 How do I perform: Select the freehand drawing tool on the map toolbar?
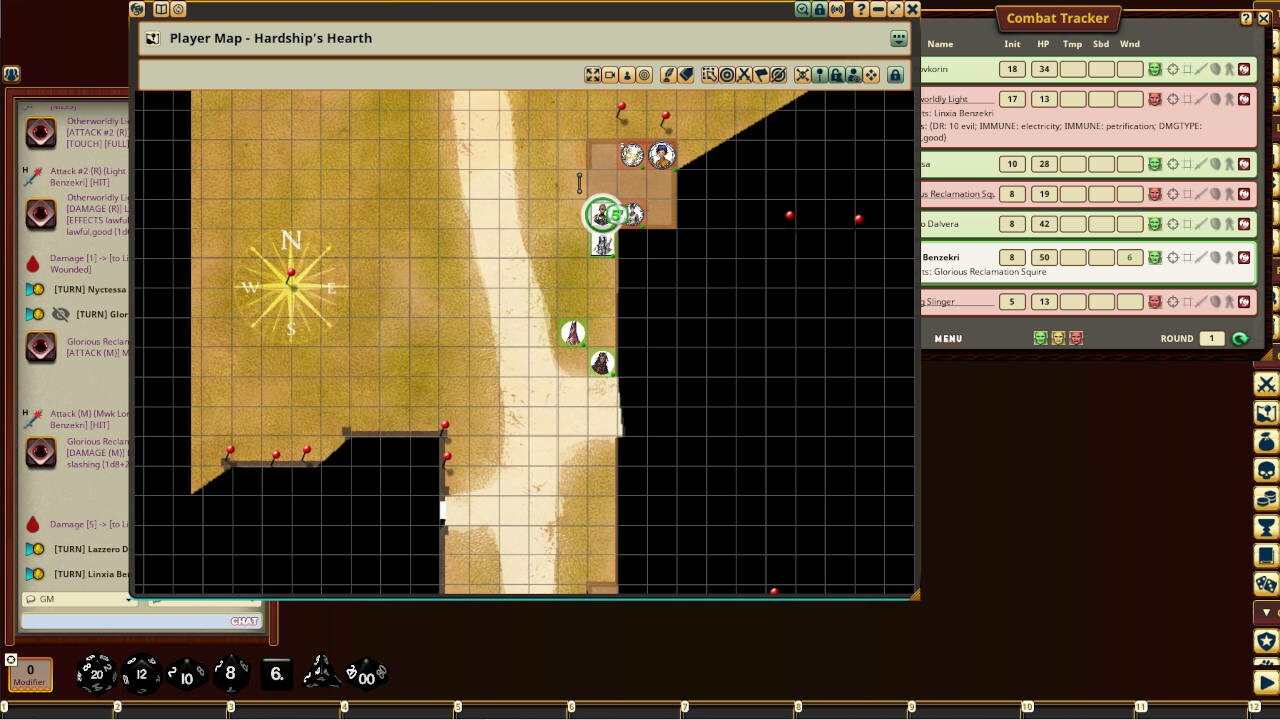click(668, 75)
